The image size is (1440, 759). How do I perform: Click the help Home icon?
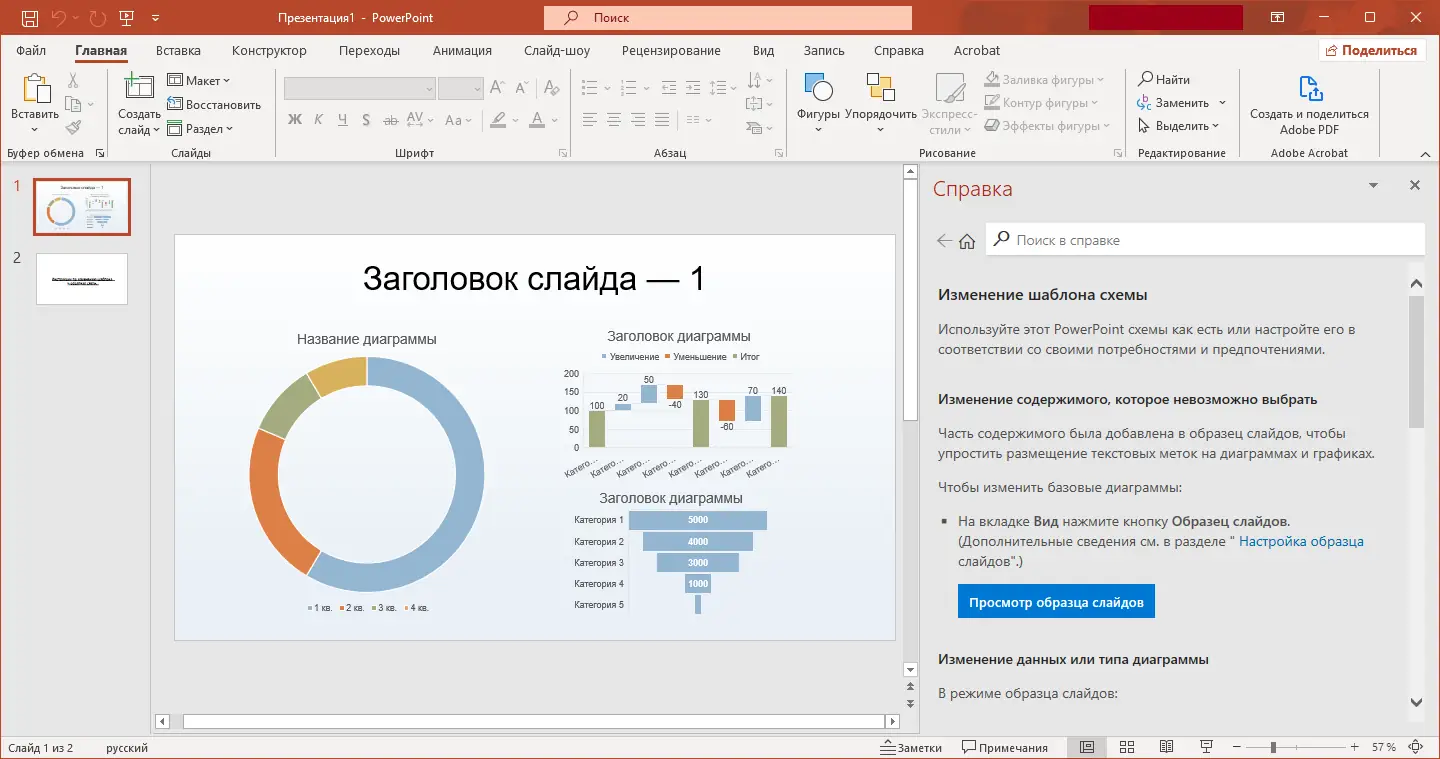(x=967, y=241)
